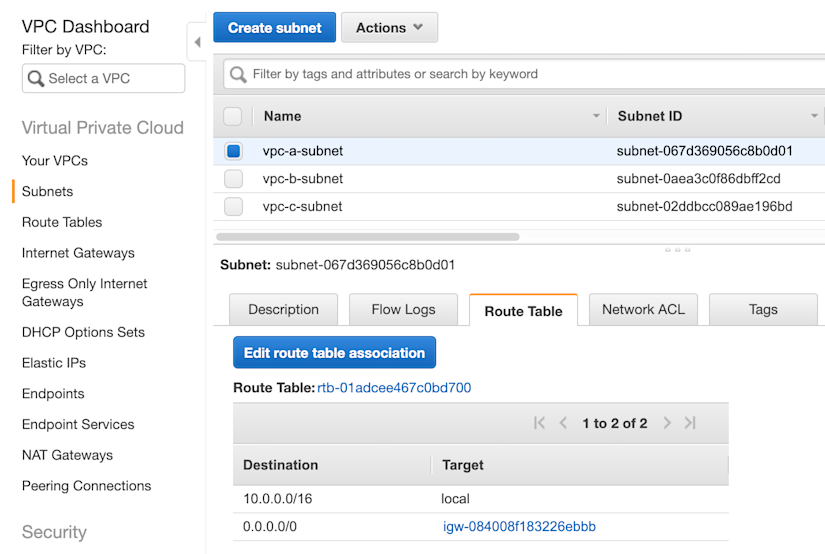This screenshot has width=825, height=554.
Task: Click the horizontal scrollbar under subnet list
Action: pyautogui.click(x=368, y=237)
